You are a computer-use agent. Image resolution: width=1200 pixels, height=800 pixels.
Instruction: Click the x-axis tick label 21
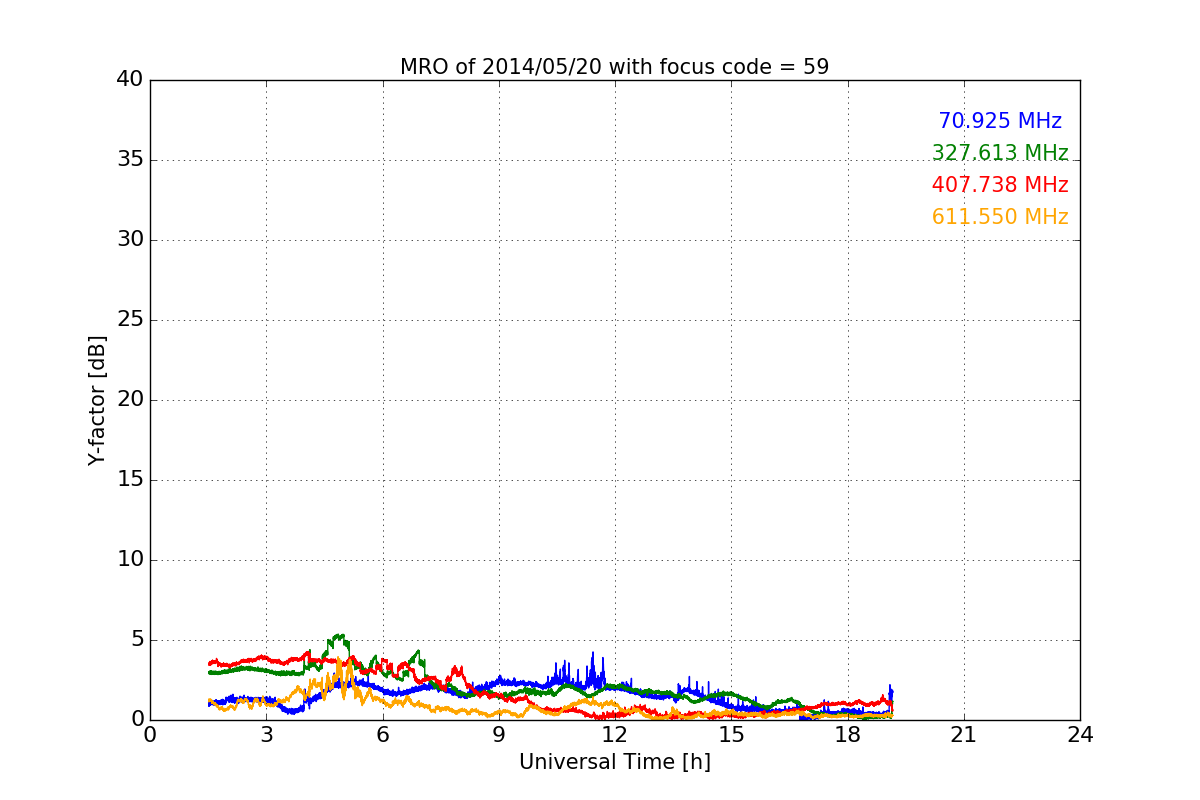964,735
